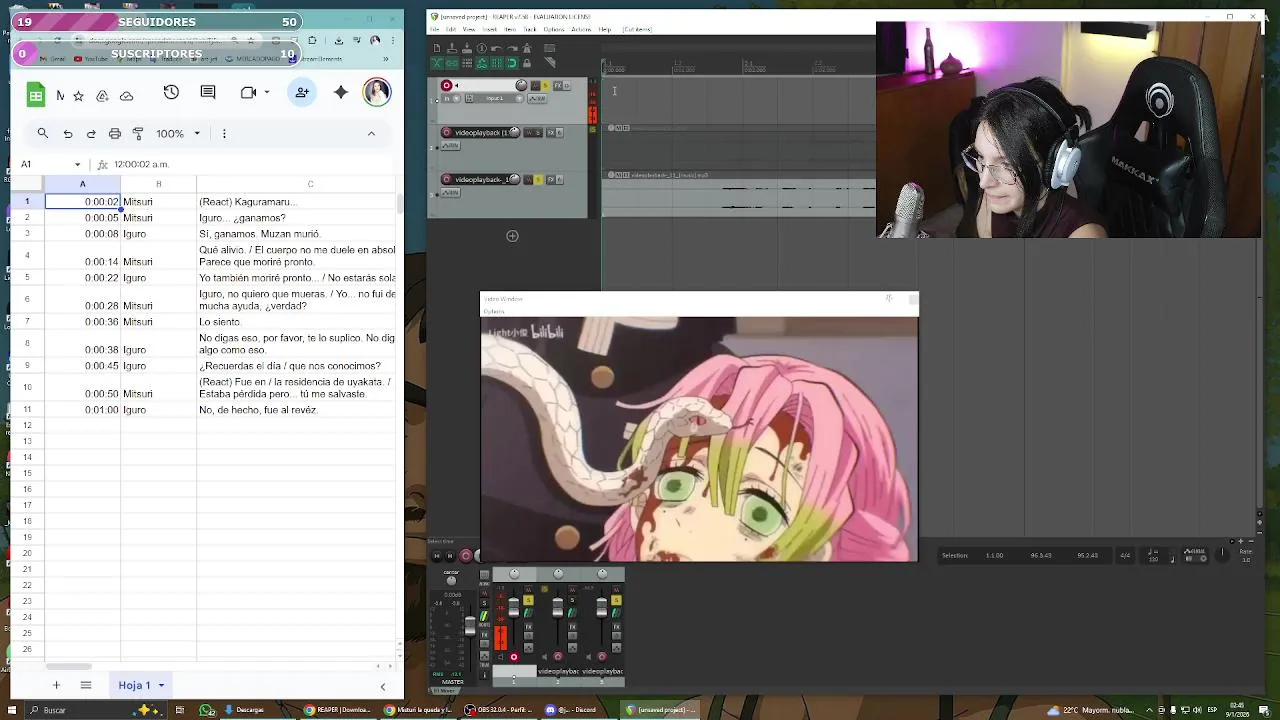Toggle snap magnet icon in REAPER
The height and width of the screenshot is (720, 1280).
[512, 63]
